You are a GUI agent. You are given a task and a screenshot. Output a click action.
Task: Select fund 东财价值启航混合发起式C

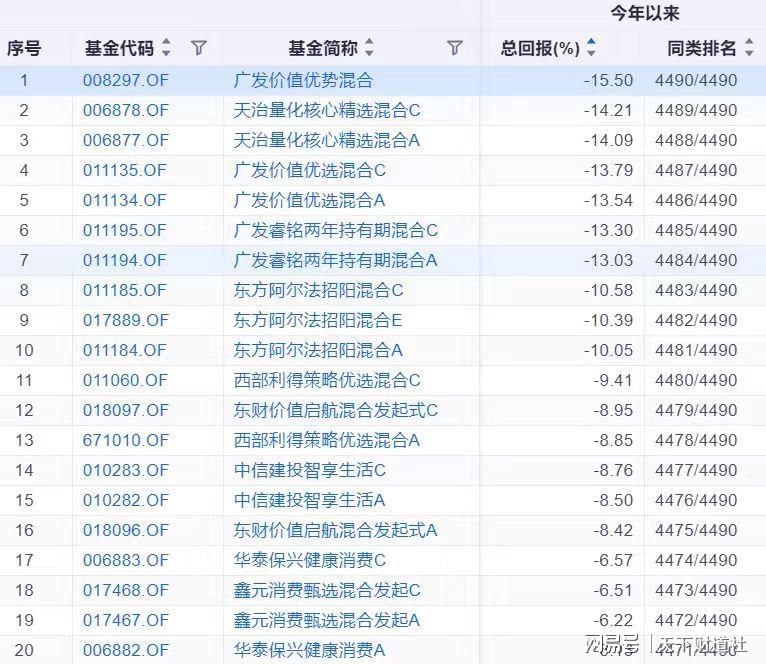(336, 410)
